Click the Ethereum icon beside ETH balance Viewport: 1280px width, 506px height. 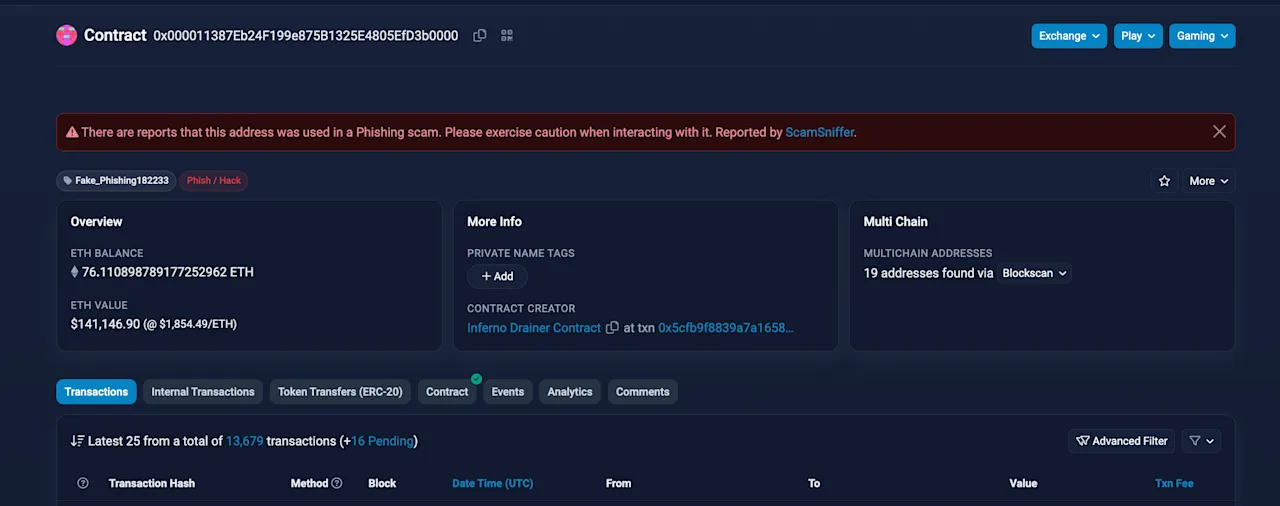(74, 272)
